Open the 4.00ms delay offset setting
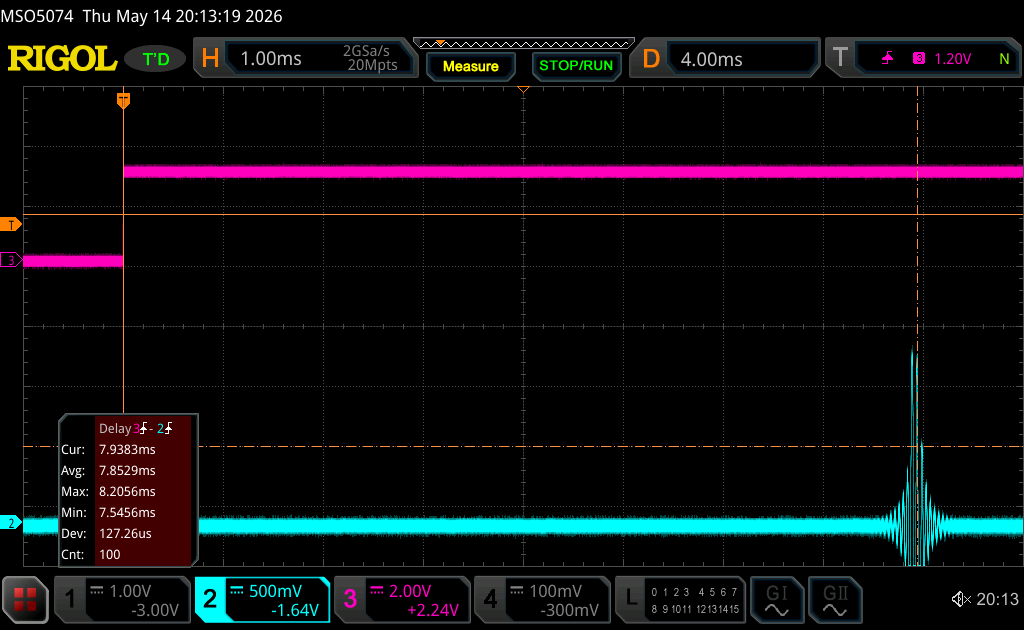This screenshot has height=630, width=1024. (711, 59)
